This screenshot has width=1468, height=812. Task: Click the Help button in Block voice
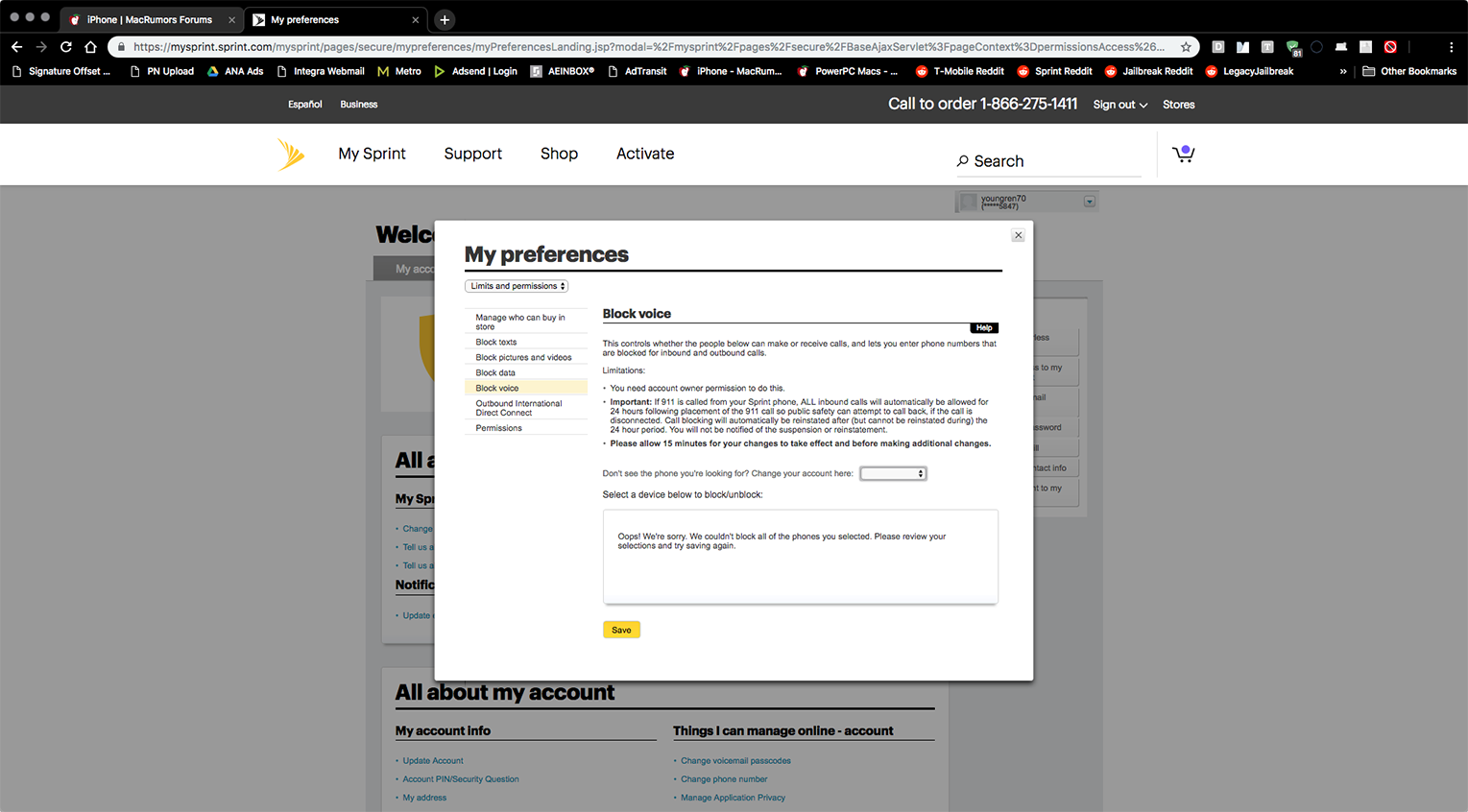[x=984, y=328]
